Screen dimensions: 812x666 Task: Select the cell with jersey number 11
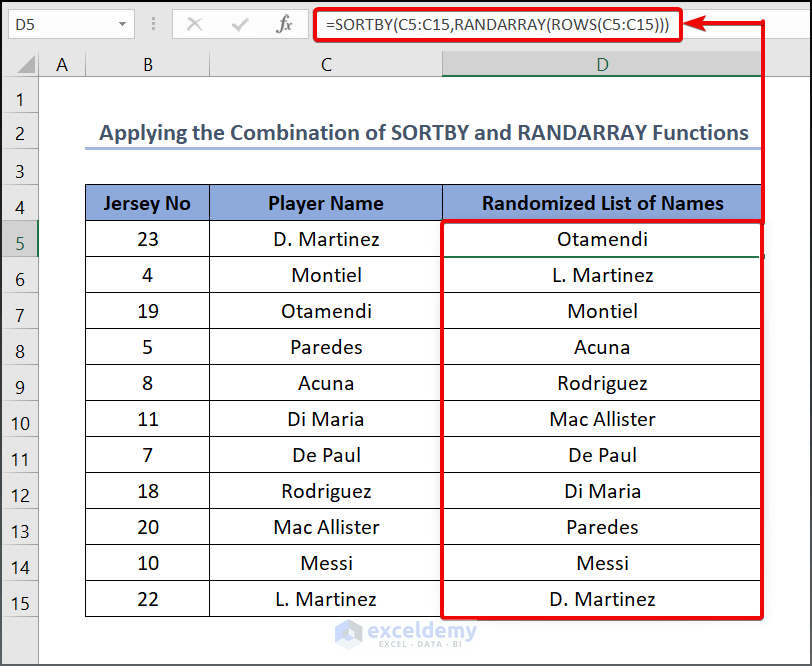point(148,419)
